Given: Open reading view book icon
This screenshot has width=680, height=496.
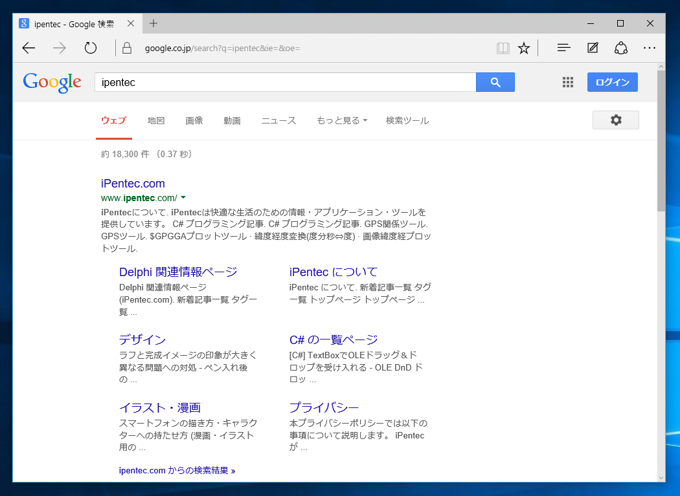Looking at the screenshot, I should 503,48.
